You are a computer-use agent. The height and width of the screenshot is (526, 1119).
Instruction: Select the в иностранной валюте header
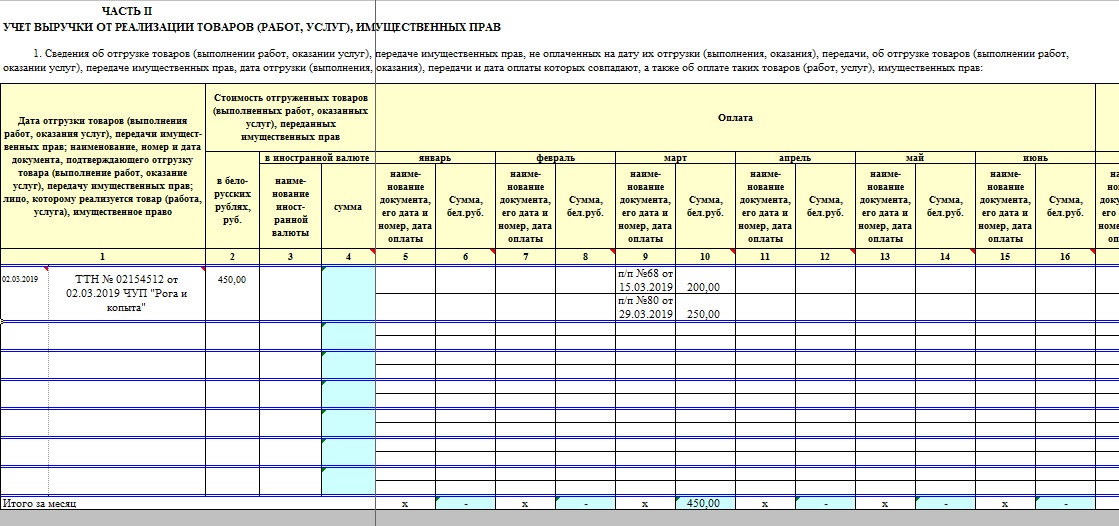coord(316,158)
